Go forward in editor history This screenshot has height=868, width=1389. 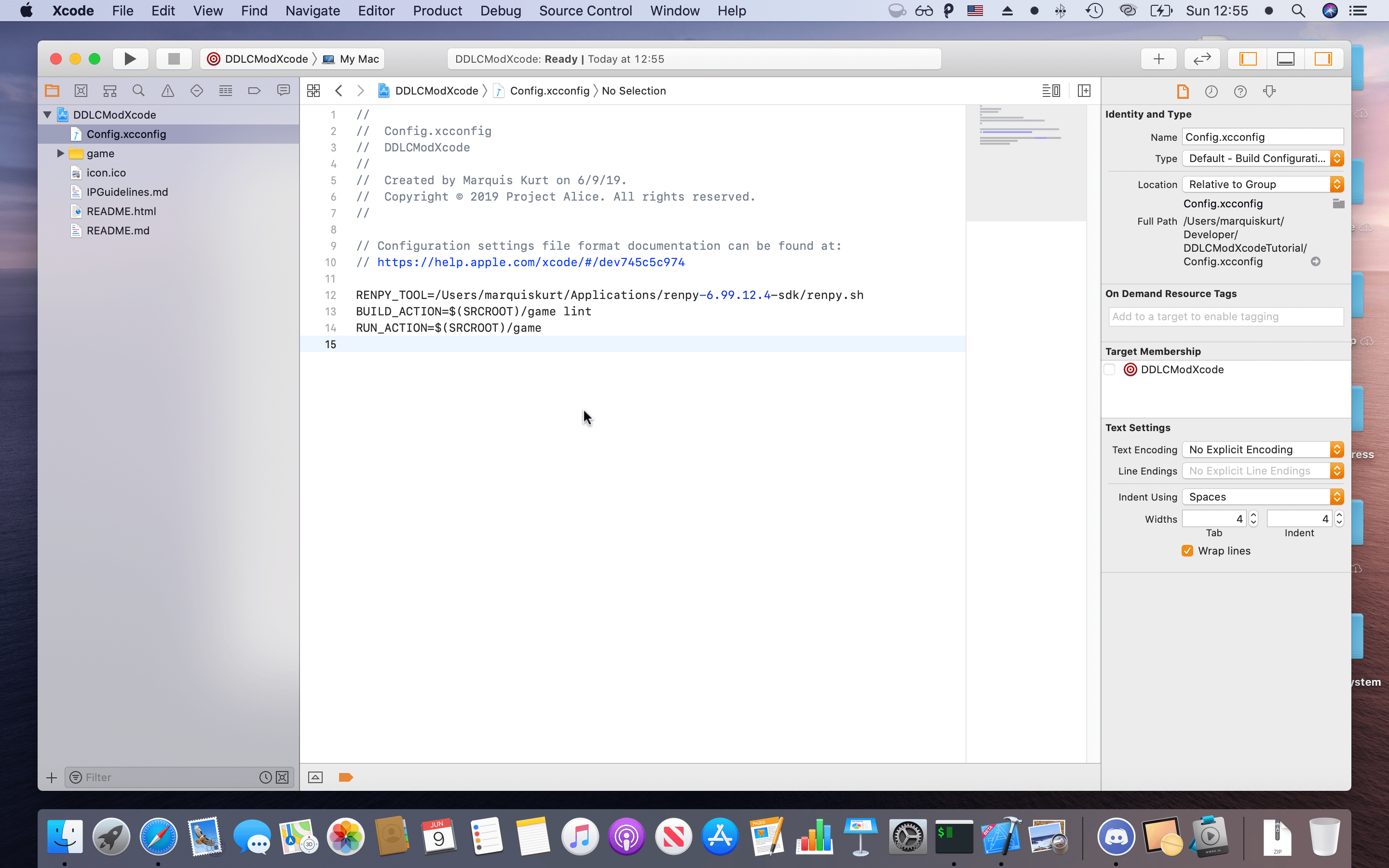pos(360,91)
